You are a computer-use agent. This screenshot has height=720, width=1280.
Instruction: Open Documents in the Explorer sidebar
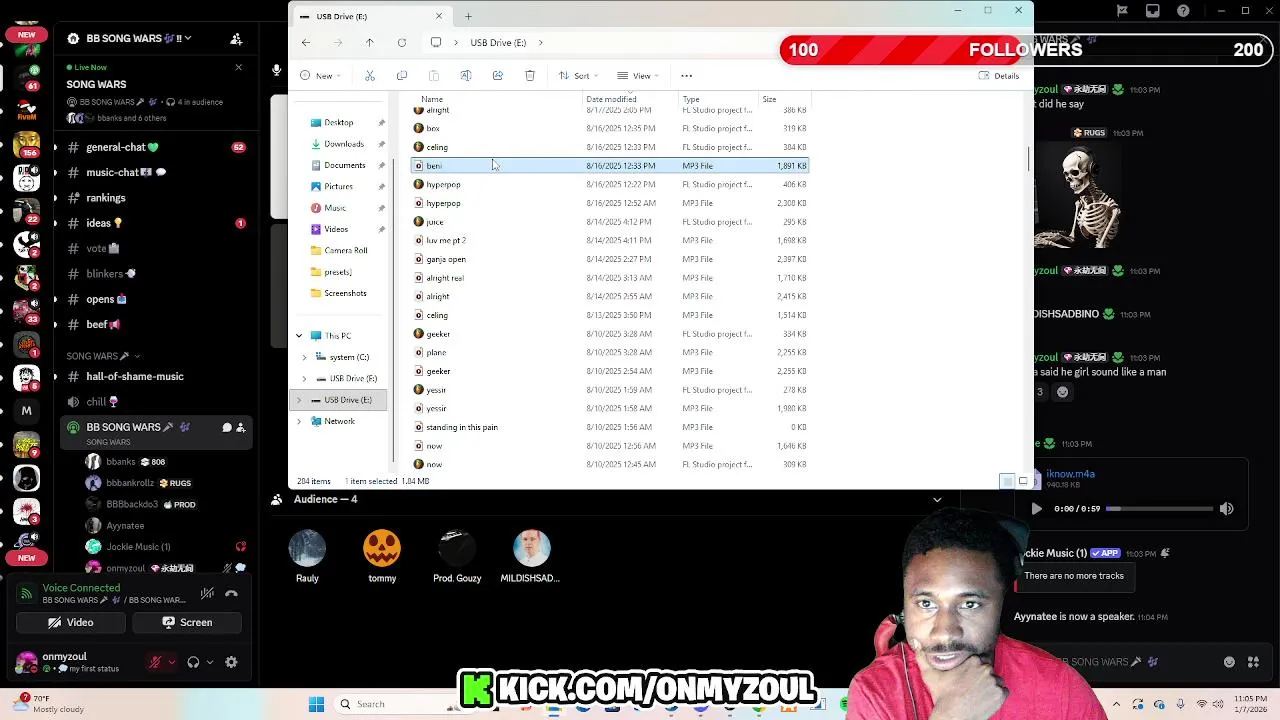[344, 165]
